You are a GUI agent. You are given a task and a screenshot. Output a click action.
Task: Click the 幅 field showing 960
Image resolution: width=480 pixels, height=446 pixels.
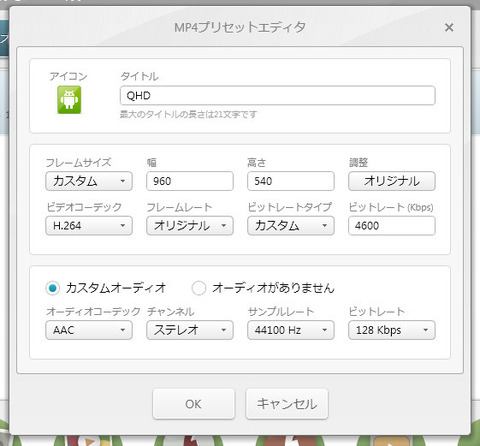pos(190,181)
